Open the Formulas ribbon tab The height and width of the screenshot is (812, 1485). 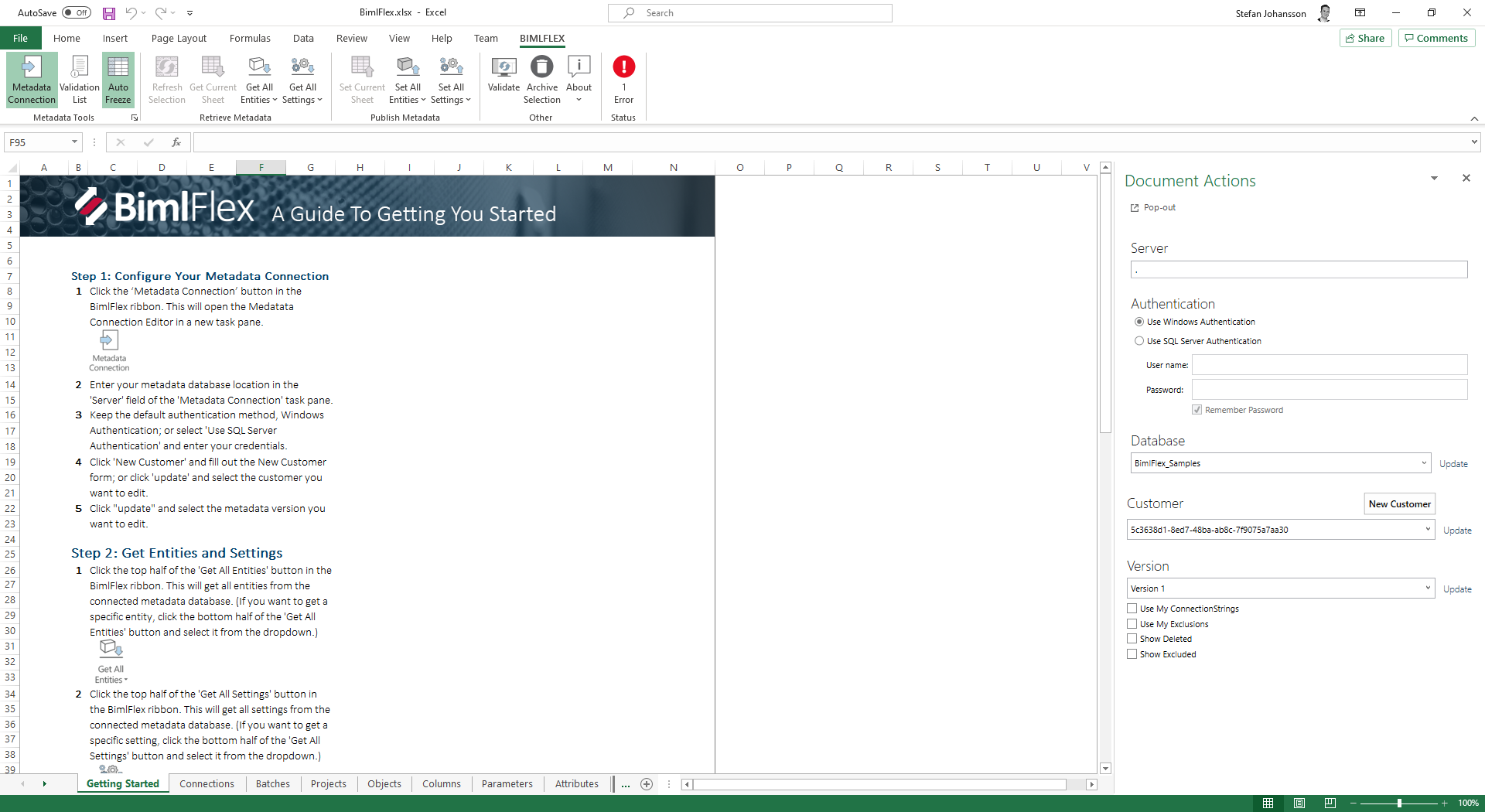pyautogui.click(x=250, y=38)
